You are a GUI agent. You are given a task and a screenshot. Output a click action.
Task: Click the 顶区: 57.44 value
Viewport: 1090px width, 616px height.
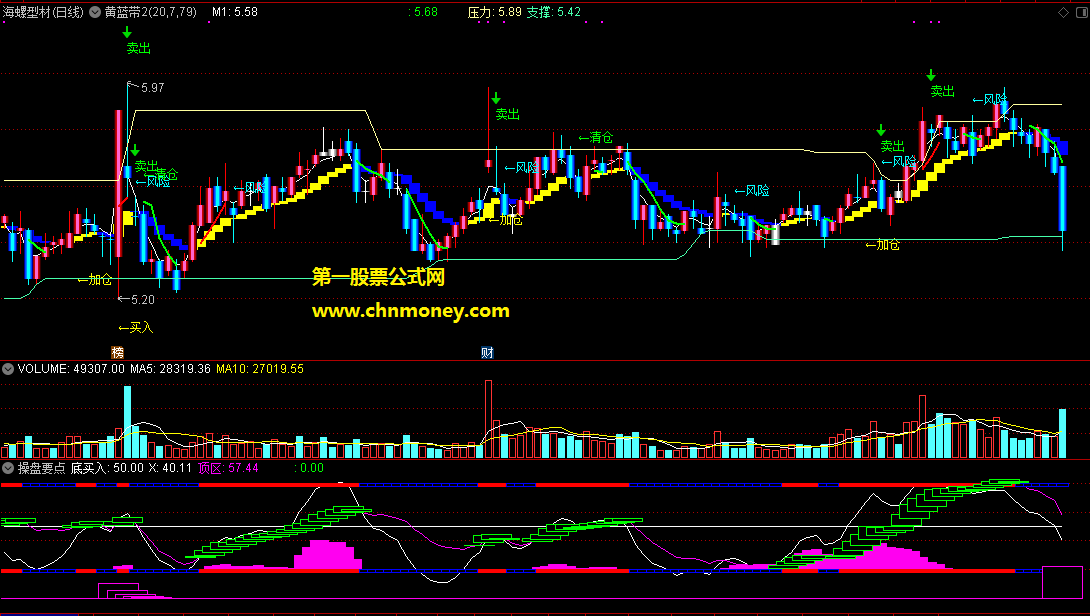[228, 468]
